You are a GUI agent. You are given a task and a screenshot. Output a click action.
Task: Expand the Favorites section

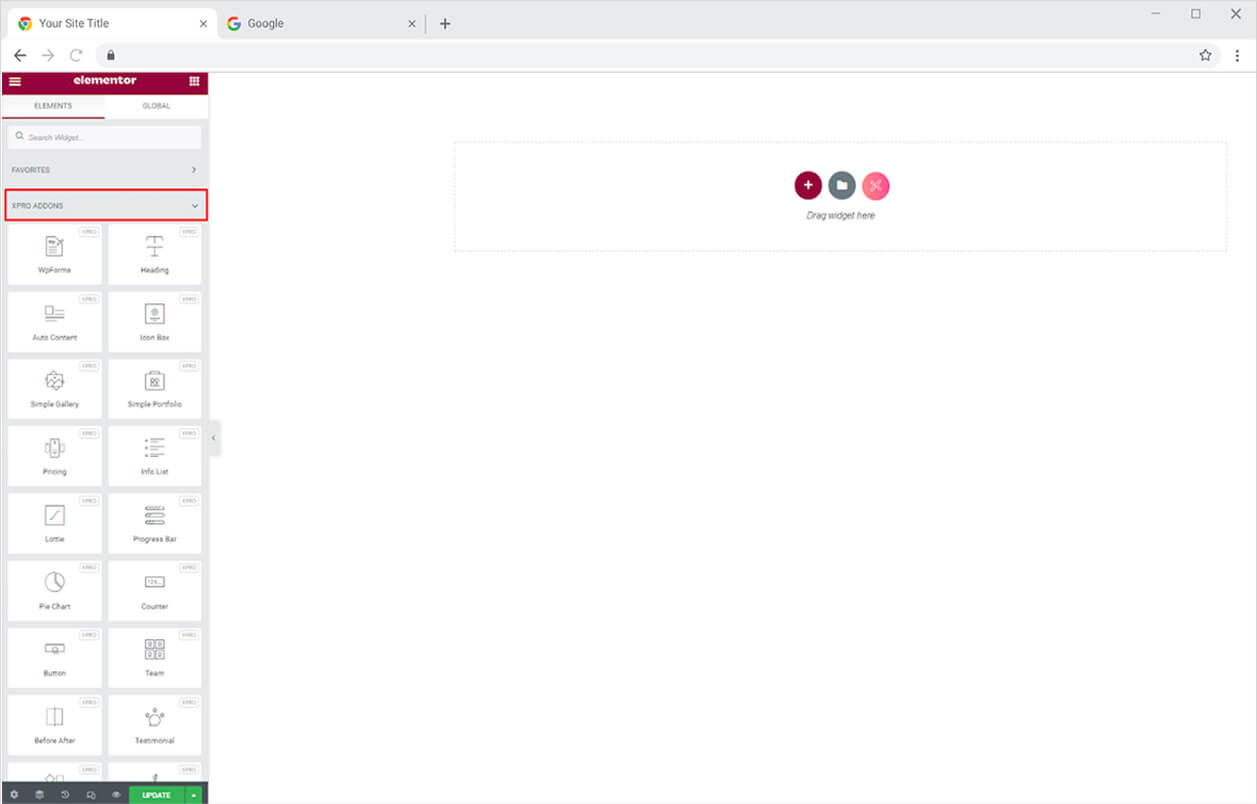(104, 170)
